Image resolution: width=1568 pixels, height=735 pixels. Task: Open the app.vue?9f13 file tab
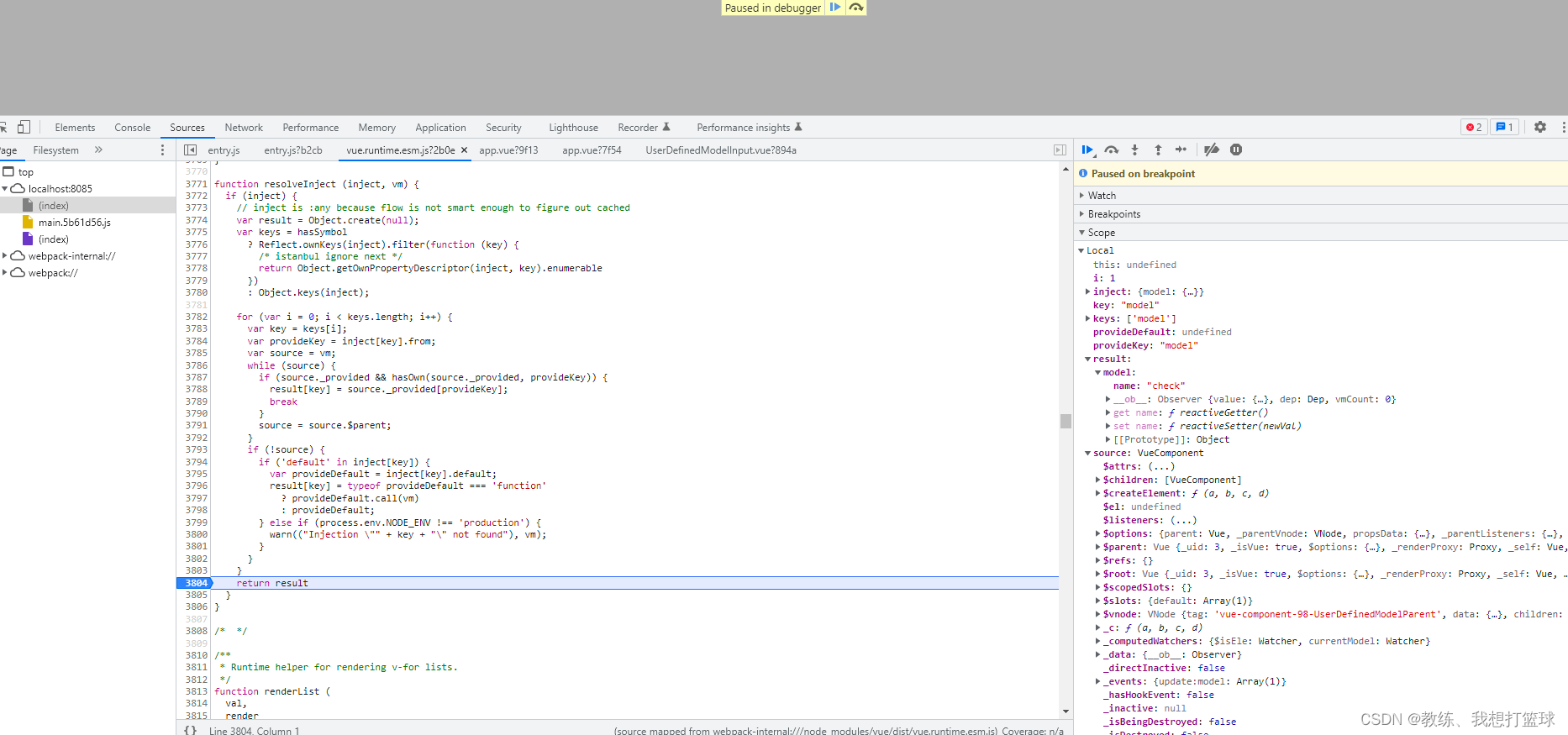pyautogui.click(x=508, y=150)
